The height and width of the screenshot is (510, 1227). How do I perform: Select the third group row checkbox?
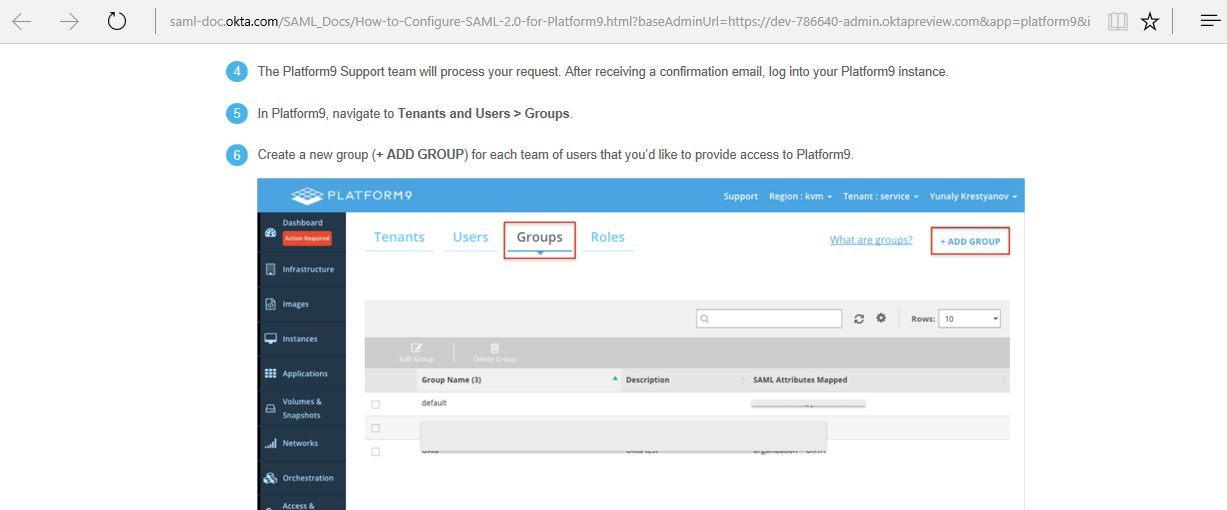point(376,452)
